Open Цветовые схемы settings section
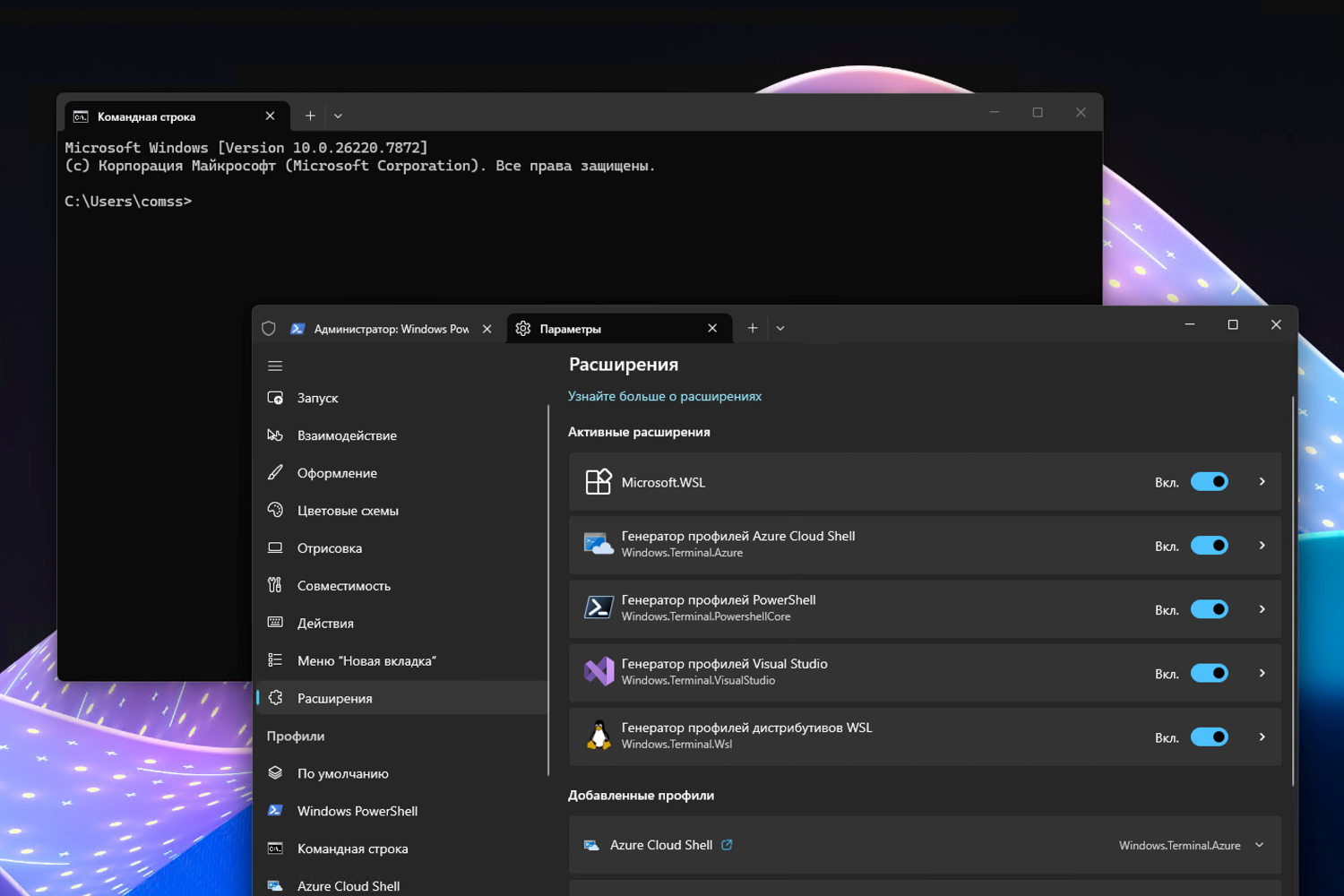Image resolution: width=1344 pixels, height=896 pixels. (x=348, y=510)
